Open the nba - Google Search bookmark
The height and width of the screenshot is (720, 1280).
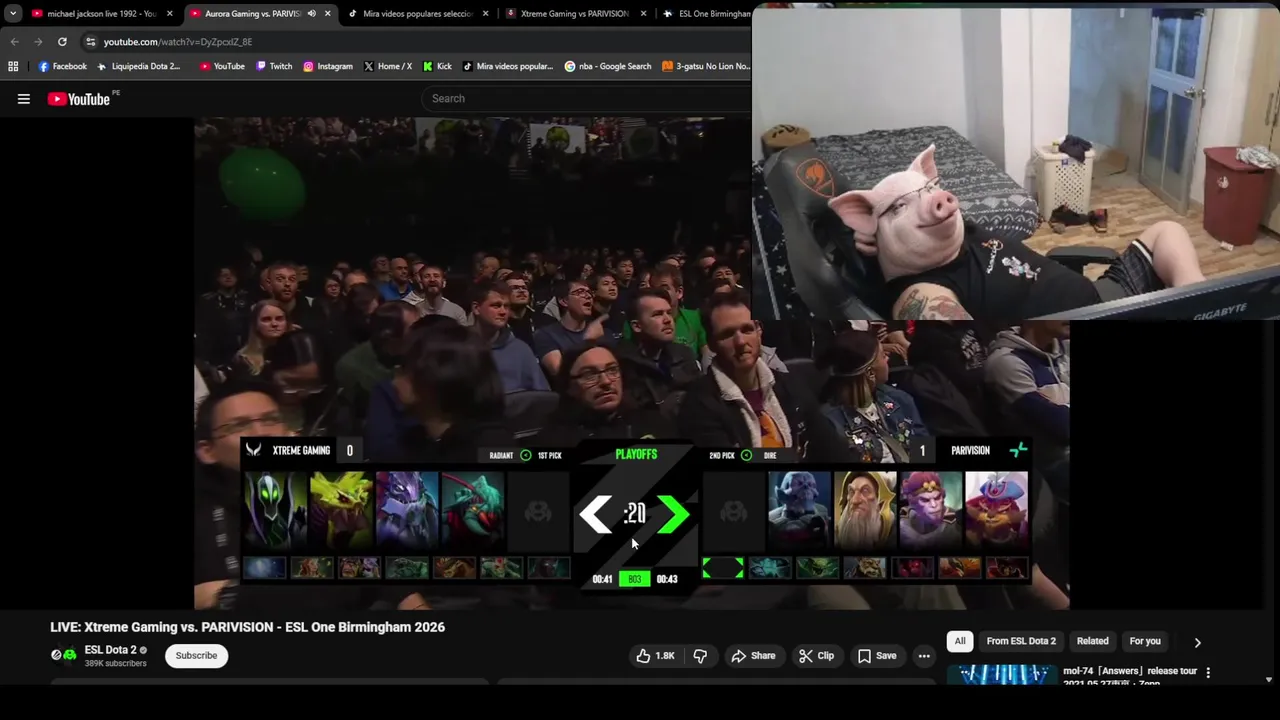[608, 66]
